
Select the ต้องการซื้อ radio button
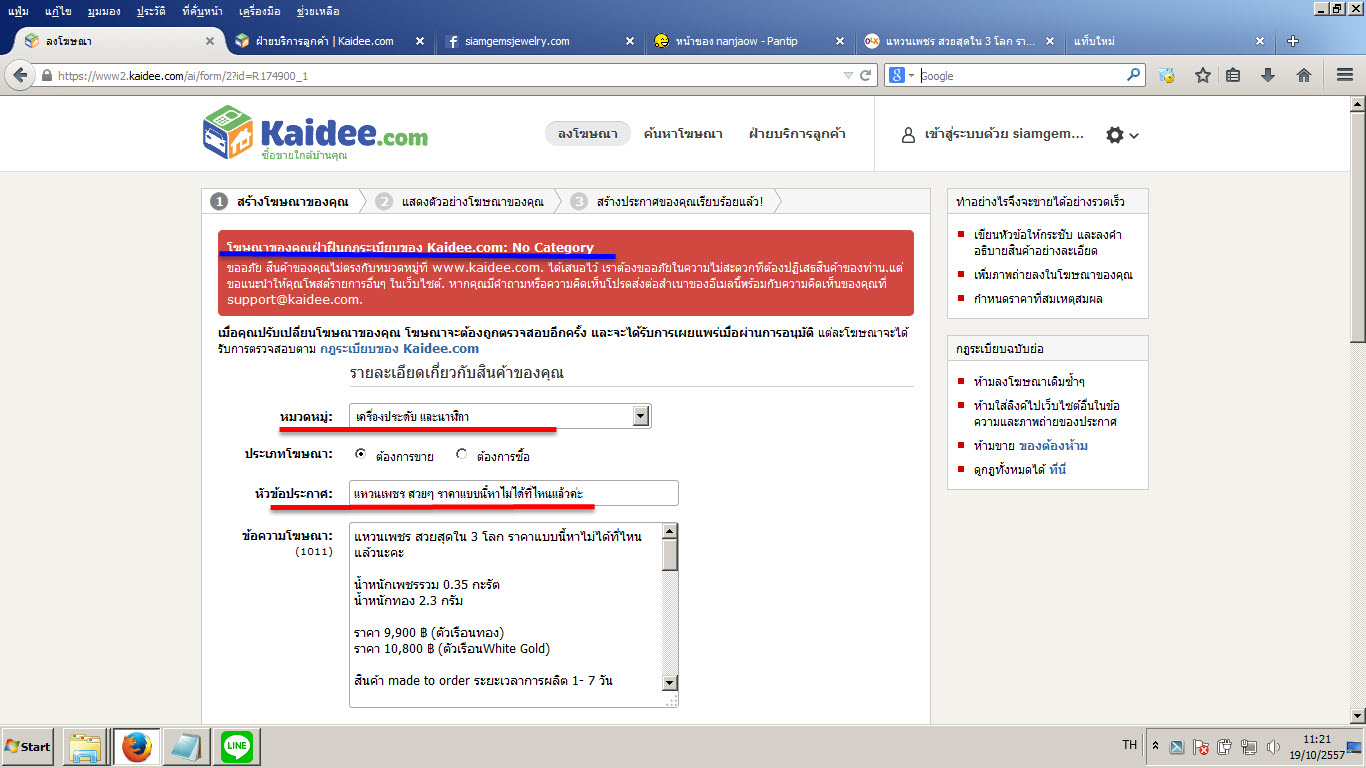[x=461, y=454]
